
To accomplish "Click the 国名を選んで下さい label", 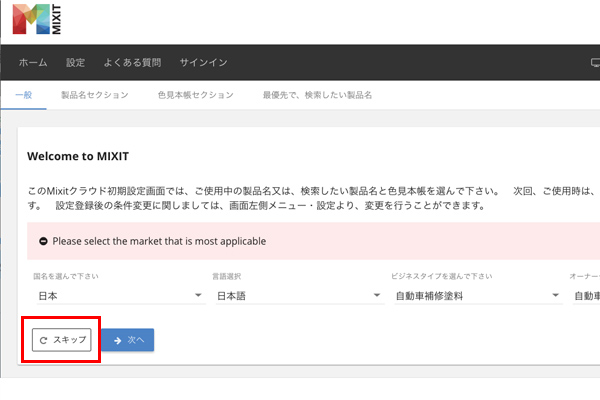I will [66, 276].
